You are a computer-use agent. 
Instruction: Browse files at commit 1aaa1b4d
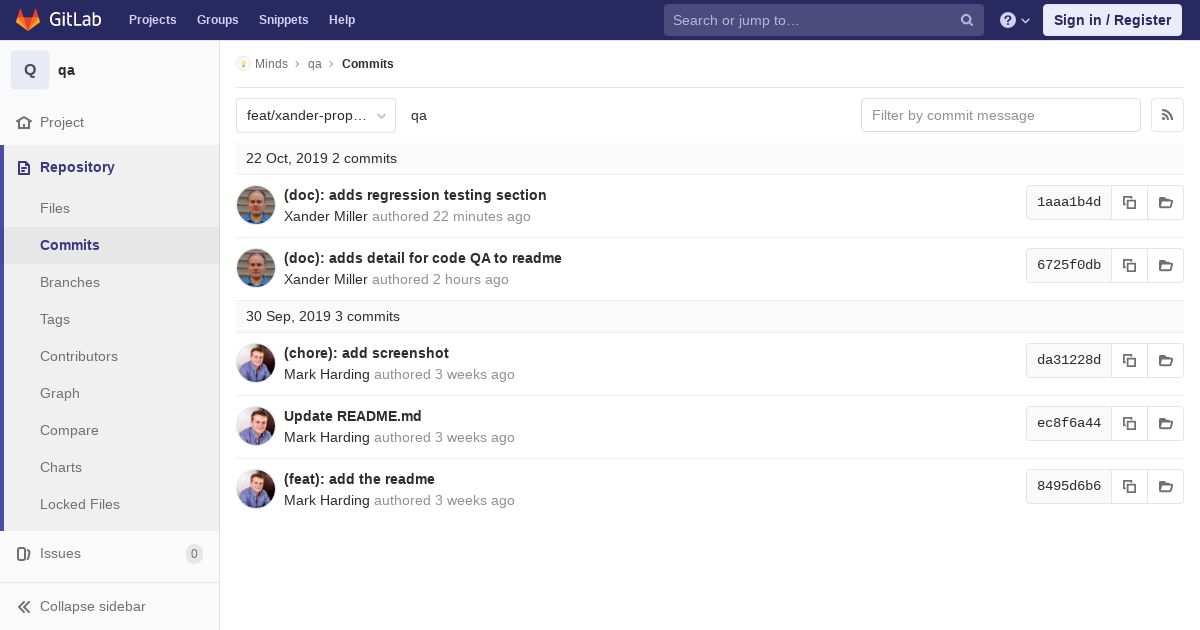point(1165,202)
